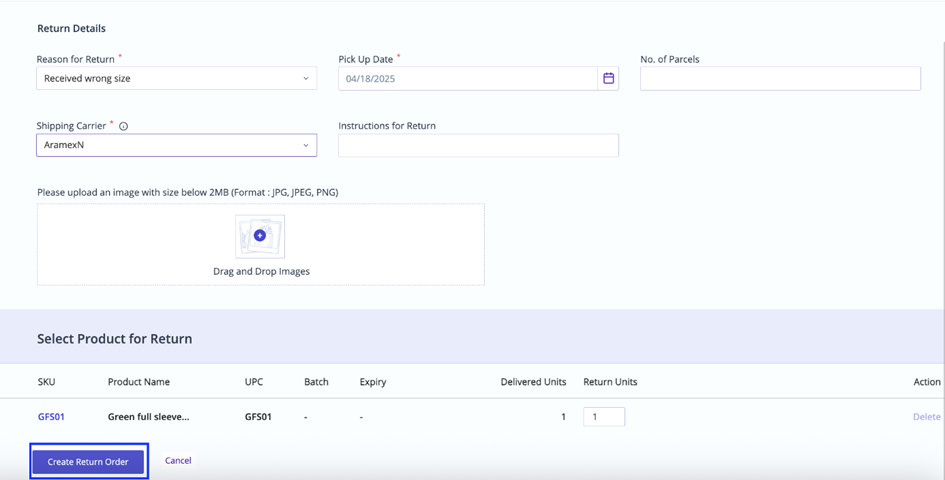Click the Drag and Drop Images area
This screenshot has height=480, width=945.
tap(260, 244)
